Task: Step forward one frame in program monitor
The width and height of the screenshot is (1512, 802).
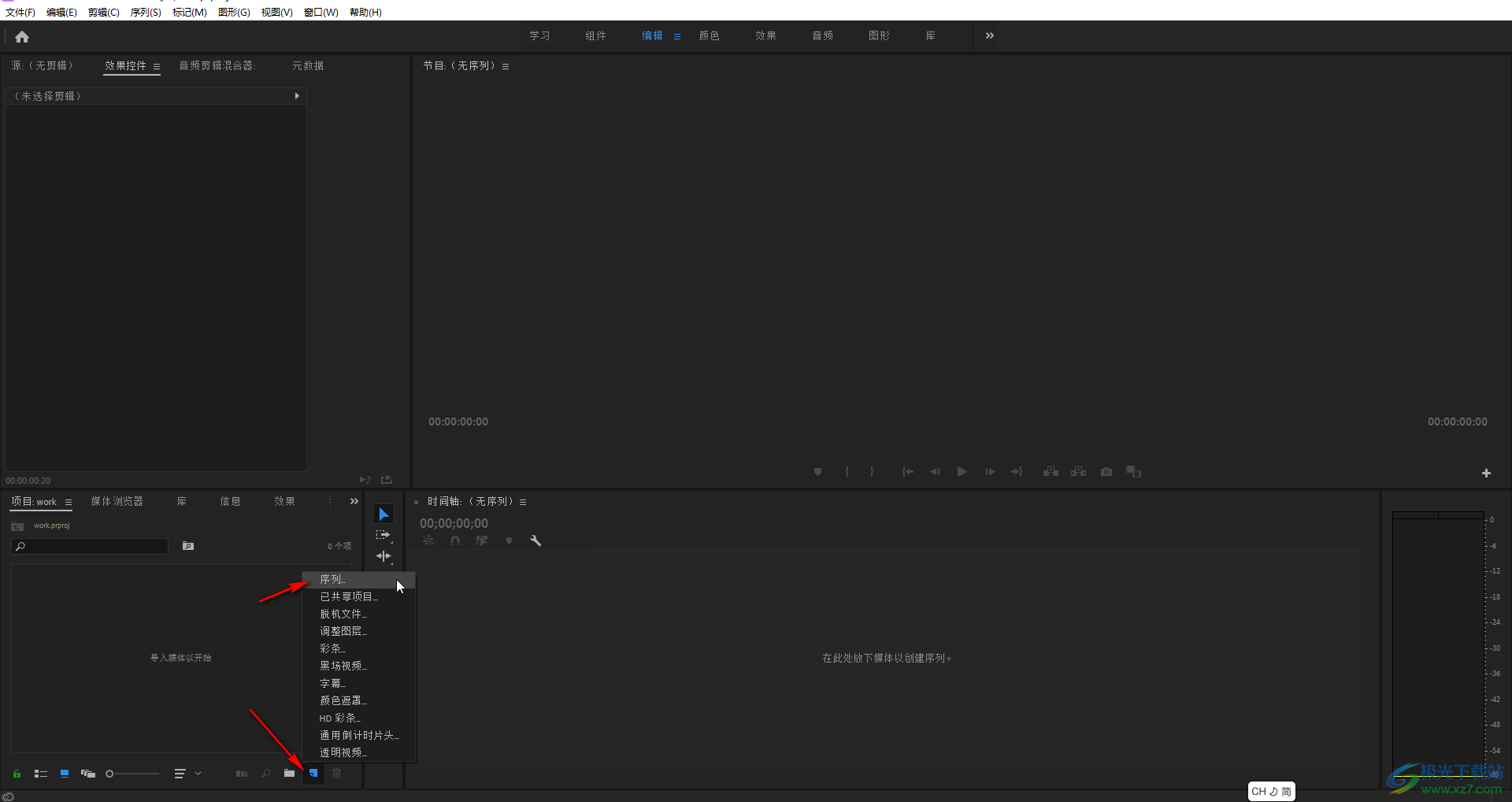Action: click(990, 472)
